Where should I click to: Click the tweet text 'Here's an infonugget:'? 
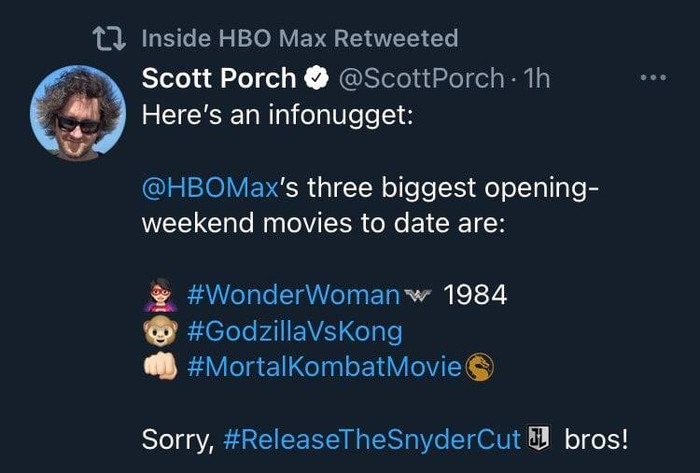pos(277,116)
